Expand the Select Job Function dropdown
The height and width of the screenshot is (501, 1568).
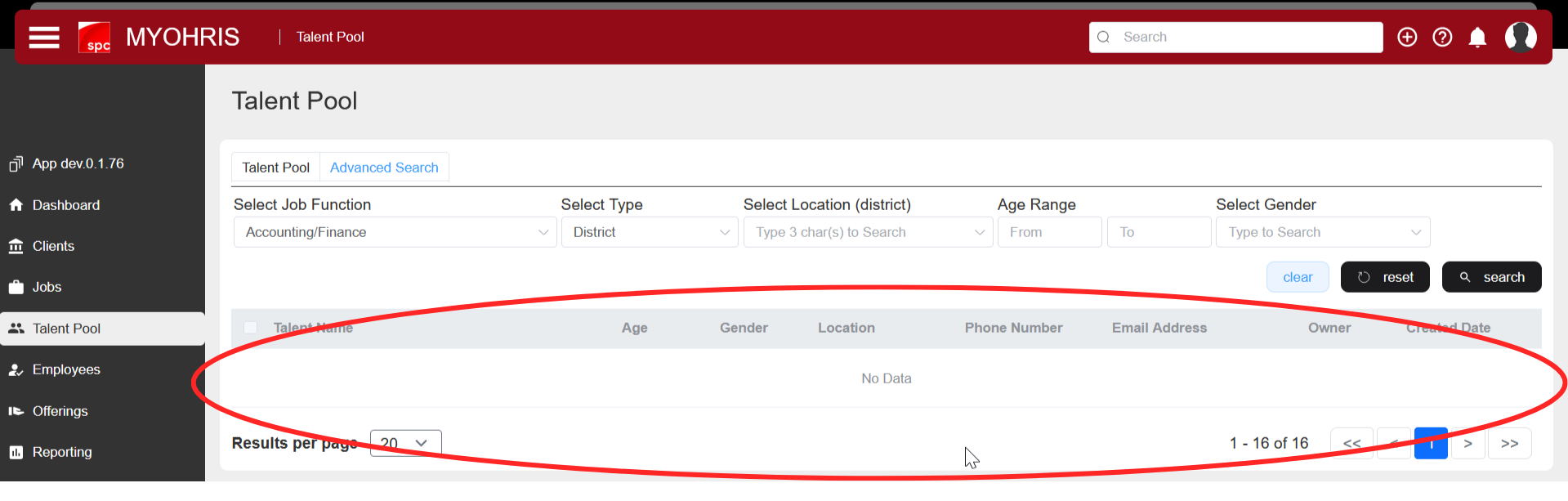(395, 232)
